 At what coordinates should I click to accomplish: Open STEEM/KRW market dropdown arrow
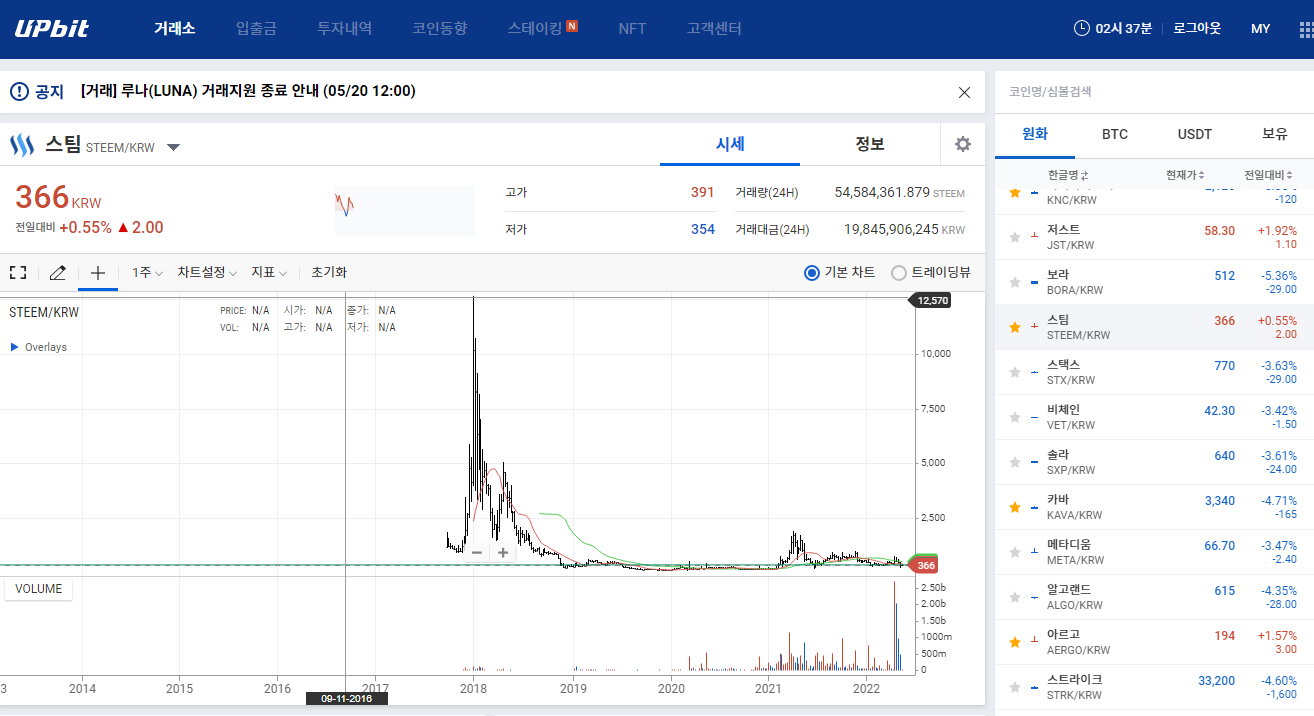pos(174,148)
